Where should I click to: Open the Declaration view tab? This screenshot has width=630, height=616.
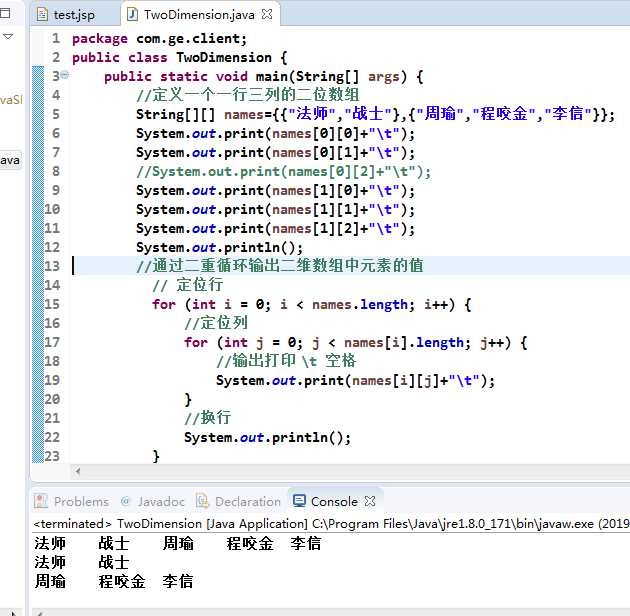coord(238,501)
